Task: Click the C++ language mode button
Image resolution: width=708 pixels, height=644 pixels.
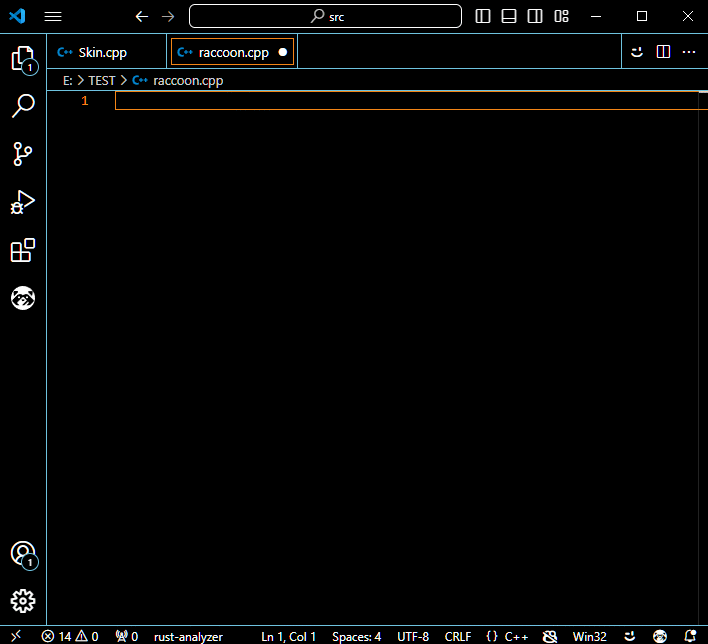Action: click(x=508, y=636)
